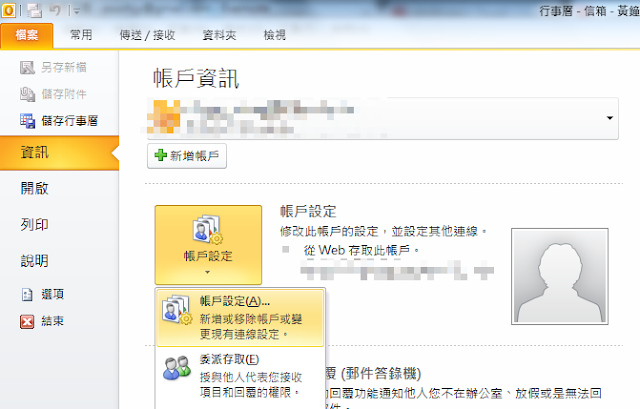640x409 pixels.
Task: Click the red 結束 exit icon
Action: click(27, 321)
